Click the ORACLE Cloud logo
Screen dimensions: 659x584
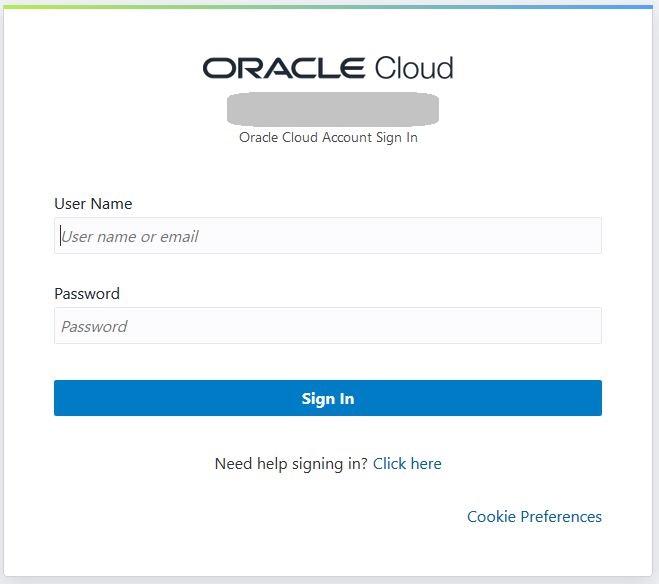coord(328,68)
